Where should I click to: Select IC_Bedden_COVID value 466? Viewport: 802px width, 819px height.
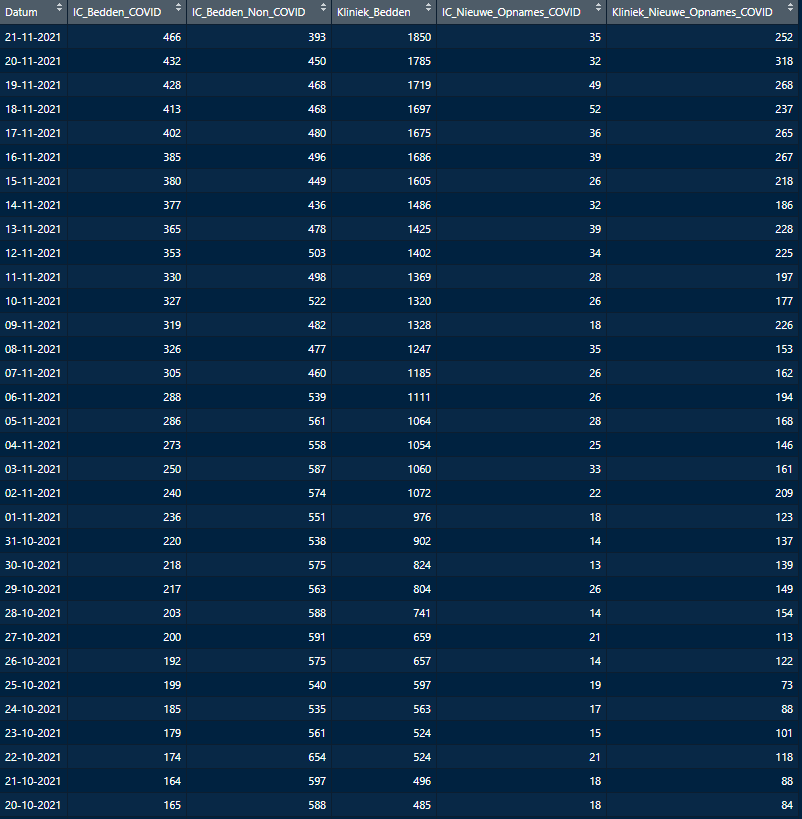click(x=172, y=37)
